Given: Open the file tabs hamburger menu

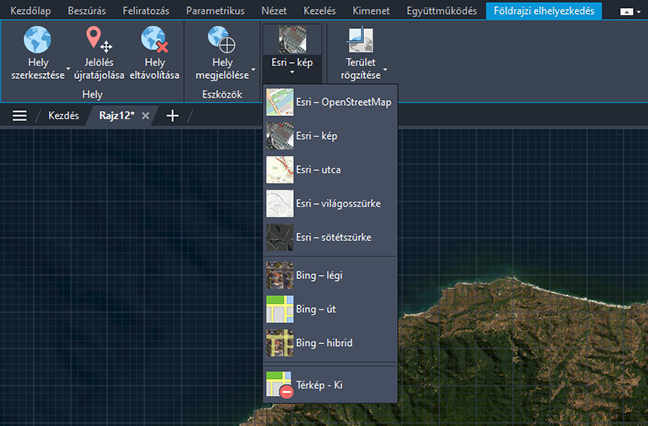Looking at the screenshot, I should coord(19,116).
